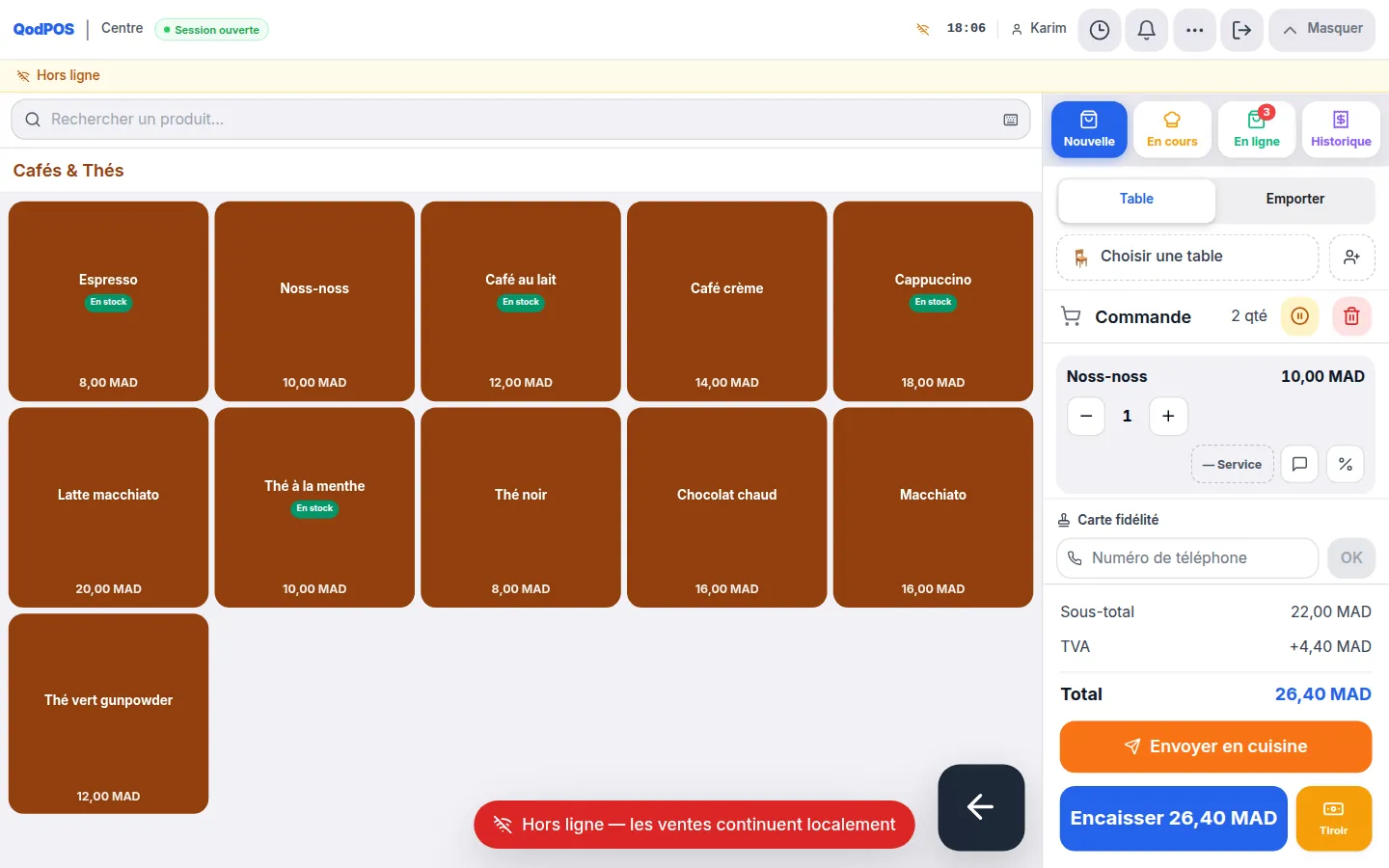The height and width of the screenshot is (868, 1389).
Task: Open notifications bell icon
Action: [1146, 30]
